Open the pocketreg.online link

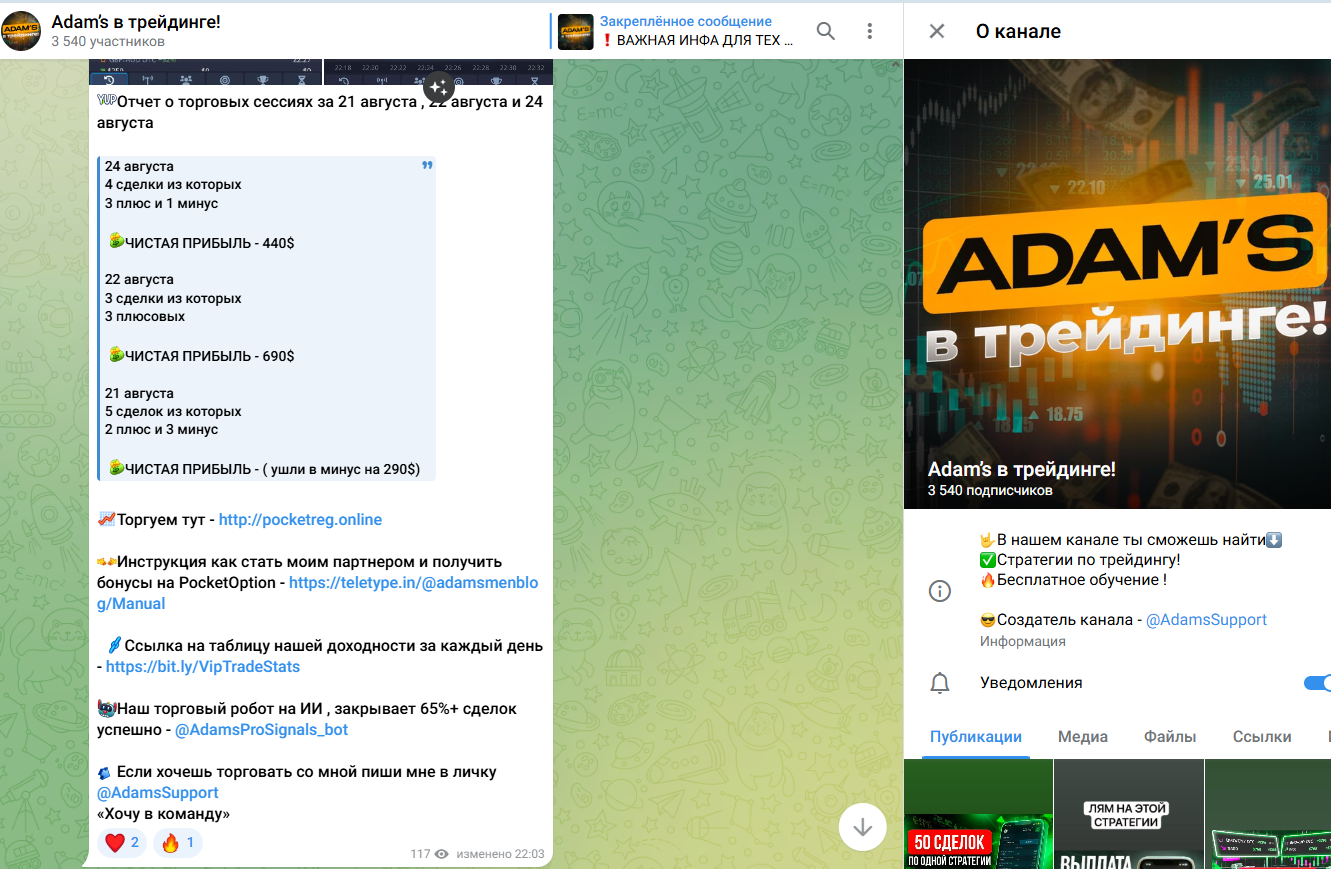pyautogui.click(x=300, y=520)
